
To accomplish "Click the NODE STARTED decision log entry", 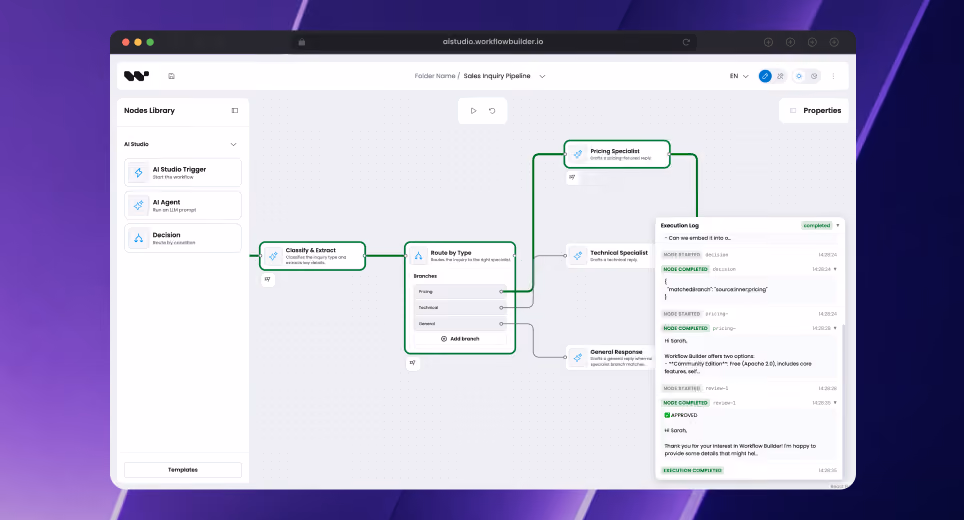I will coord(749,254).
